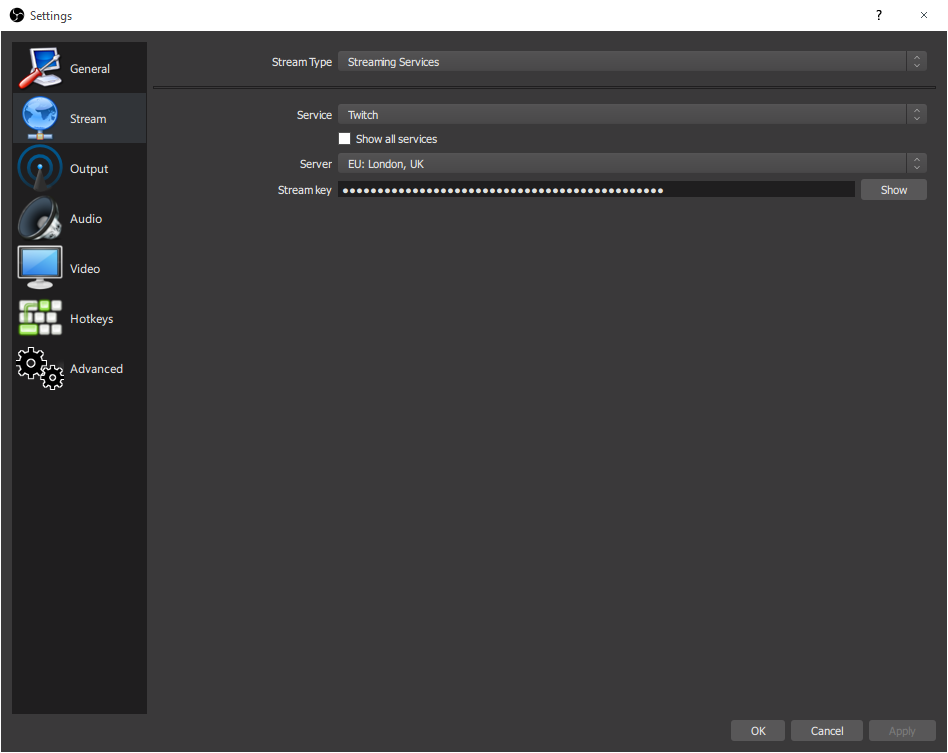
Task: Switch to the Hotkeys tab label
Action: 91,319
